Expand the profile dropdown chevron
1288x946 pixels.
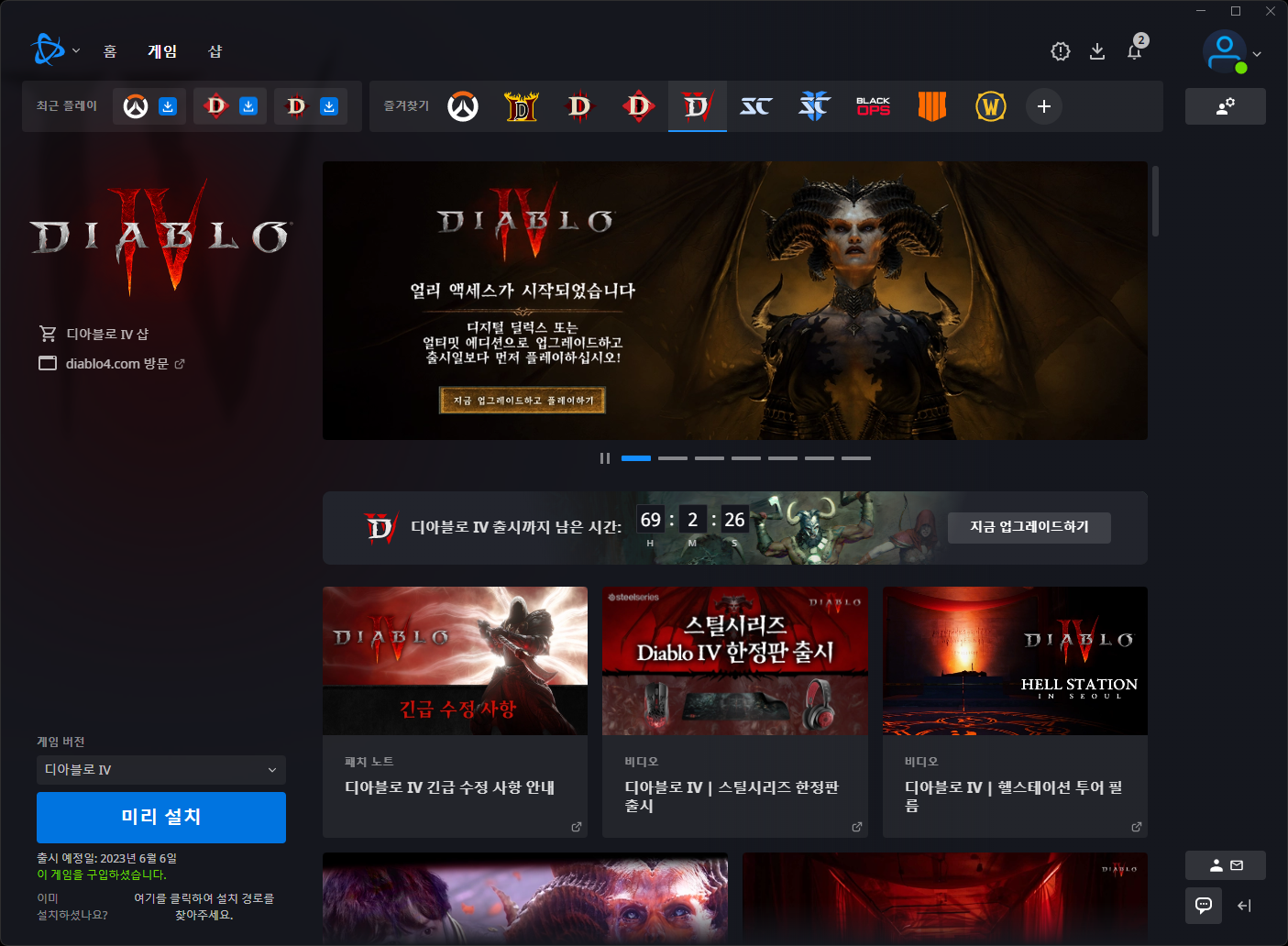pos(1257,54)
